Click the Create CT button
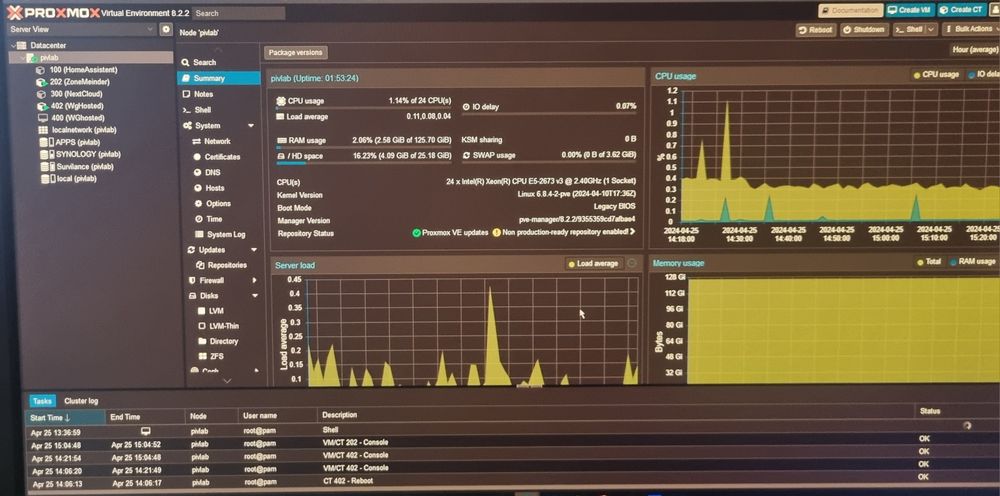Screen dimensions: 1000x496 pos(962,10)
